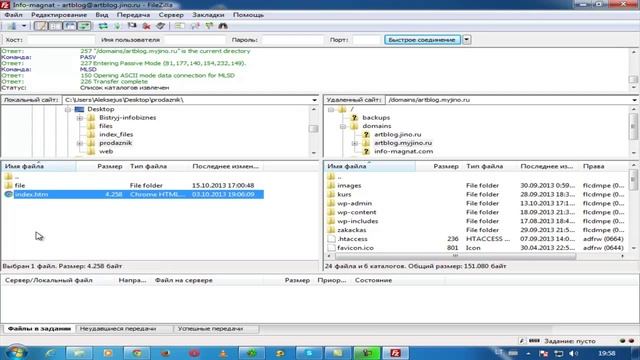
Task: Click the Быстрое соединение button
Action: (422, 40)
